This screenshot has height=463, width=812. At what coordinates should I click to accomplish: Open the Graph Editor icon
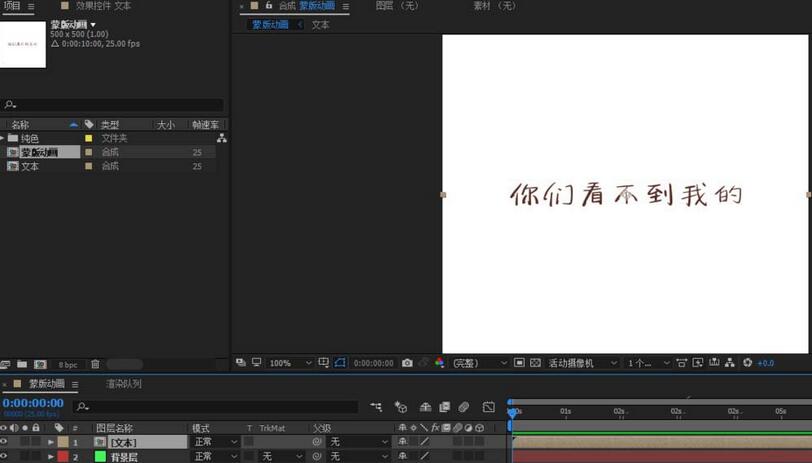pyautogui.click(x=489, y=407)
